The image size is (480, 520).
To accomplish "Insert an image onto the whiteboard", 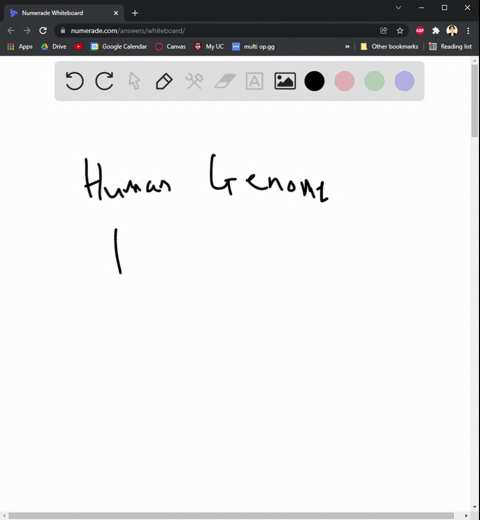I will (x=285, y=81).
